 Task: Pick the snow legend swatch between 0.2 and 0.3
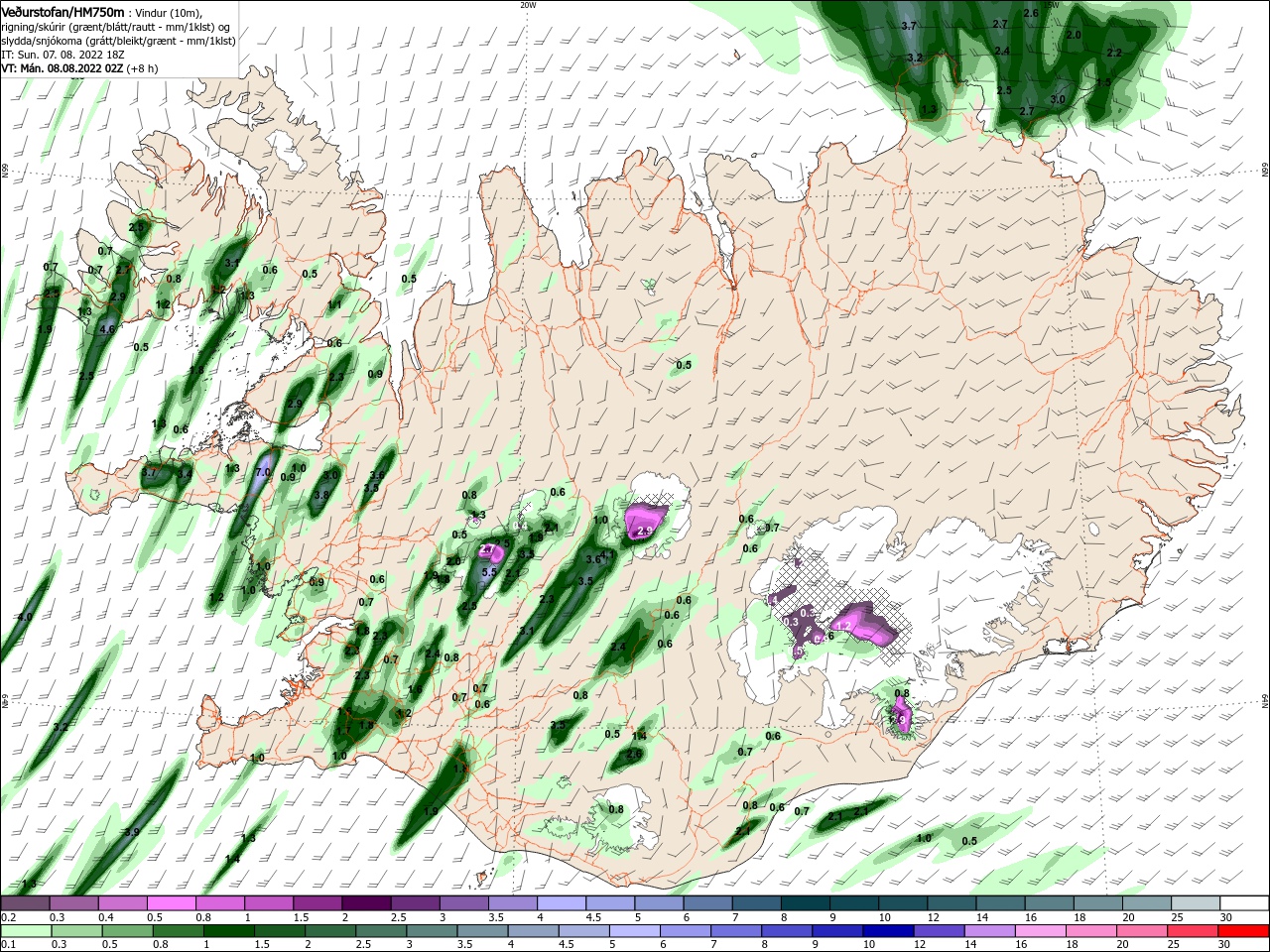26,903
